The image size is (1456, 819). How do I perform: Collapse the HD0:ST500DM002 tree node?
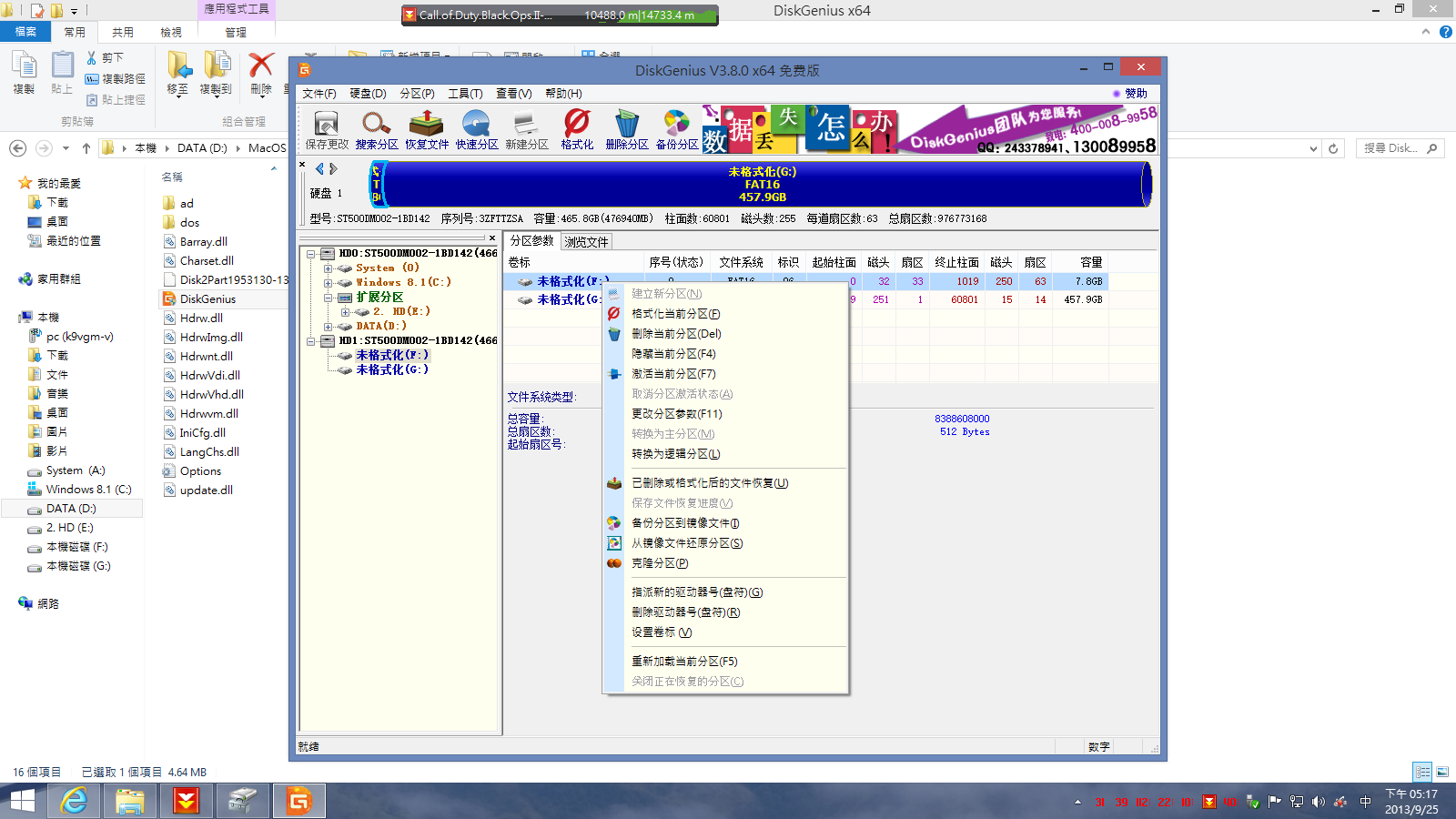click(311, 254)
